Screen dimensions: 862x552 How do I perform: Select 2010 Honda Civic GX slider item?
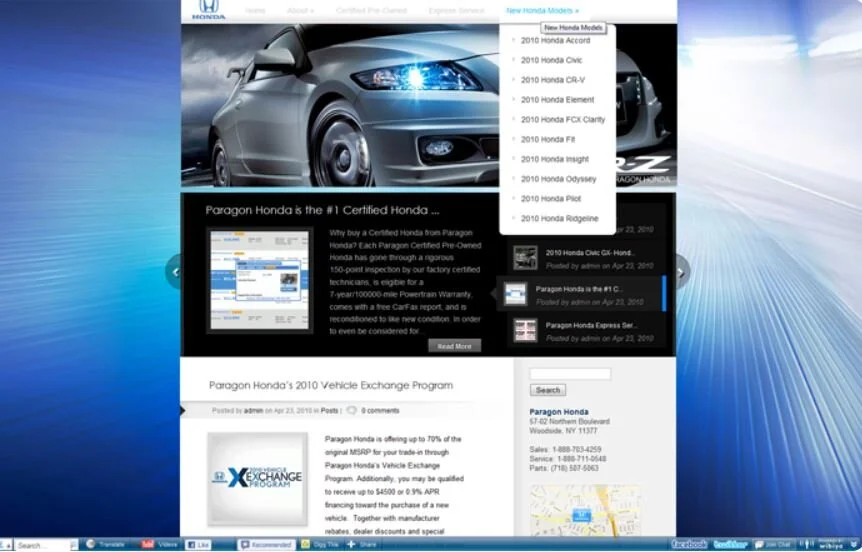pos(586,258)
